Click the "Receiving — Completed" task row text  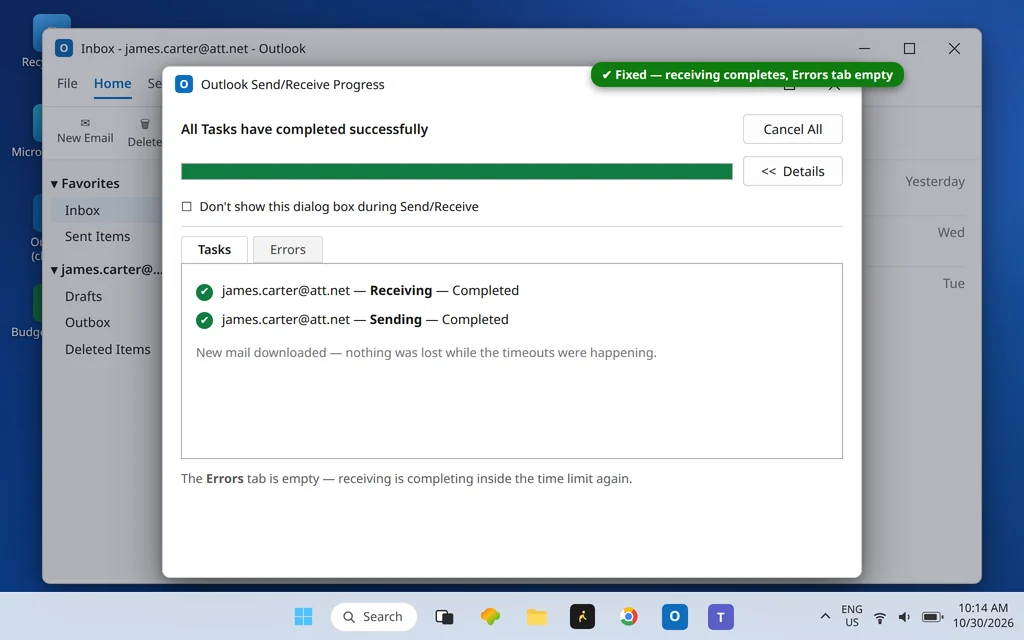click(x=370, y=291)
